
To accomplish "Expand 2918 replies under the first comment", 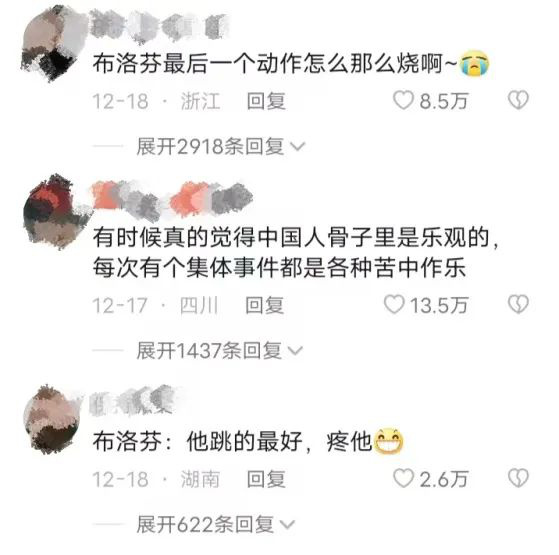I will coord(221,146).
